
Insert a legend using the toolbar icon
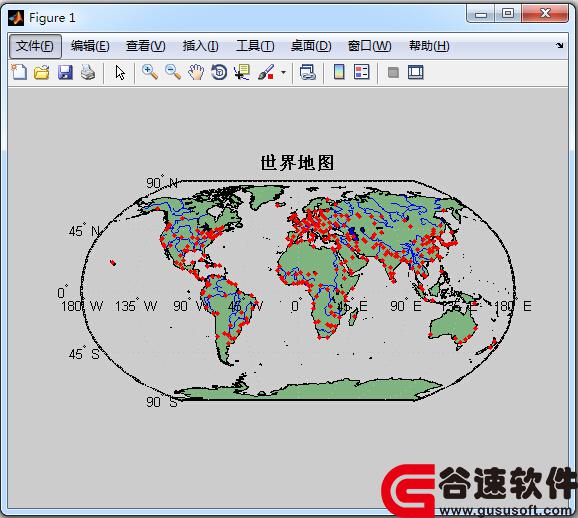click(362, 72)
